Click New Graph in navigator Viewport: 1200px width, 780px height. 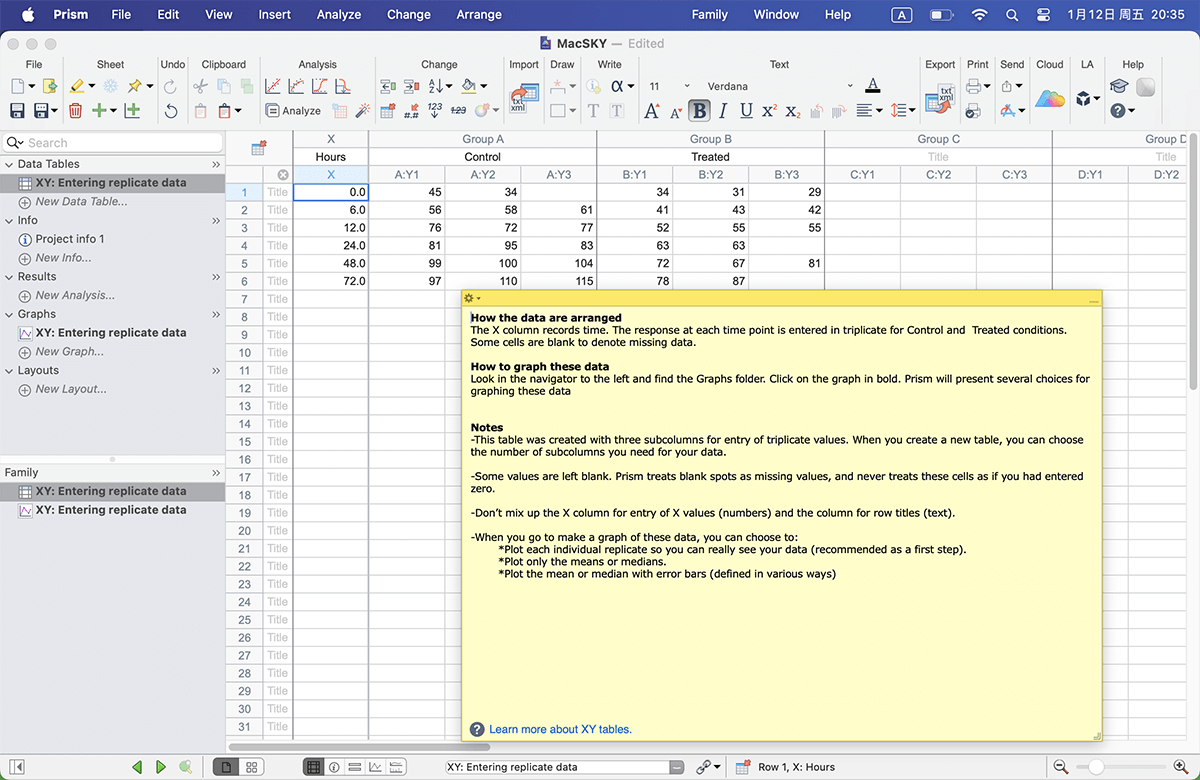tap(69, 352)
